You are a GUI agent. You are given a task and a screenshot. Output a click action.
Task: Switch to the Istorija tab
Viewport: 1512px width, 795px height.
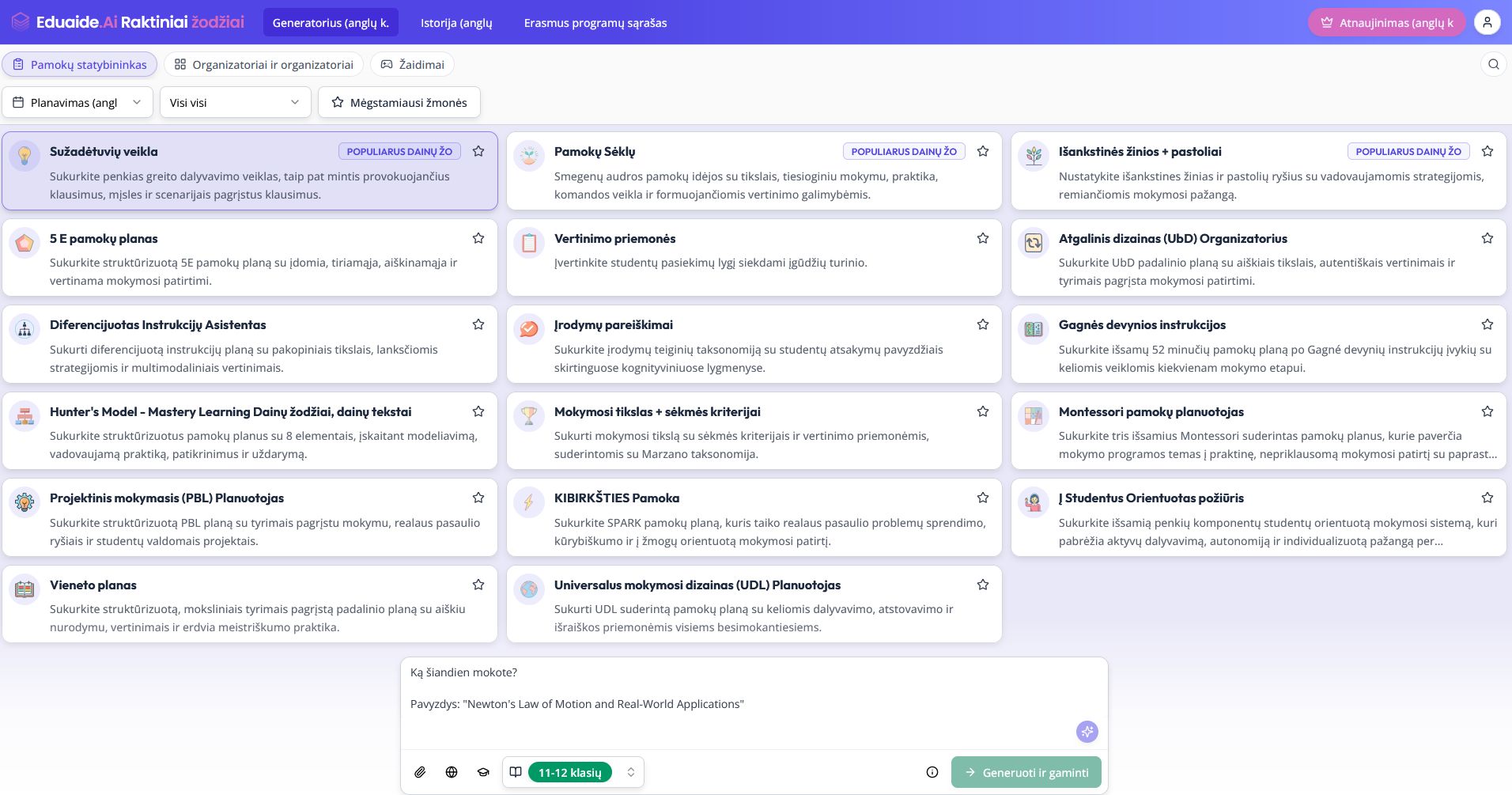pos(456,23)
